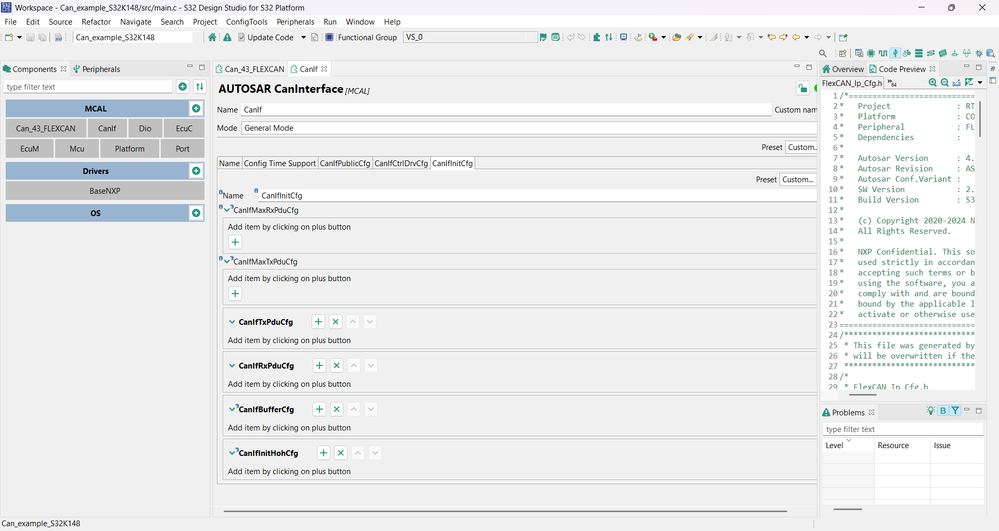Collapse the CanIfInitHohCfg section chevron
Screen dimensions: 999x531
coord(232,453)
